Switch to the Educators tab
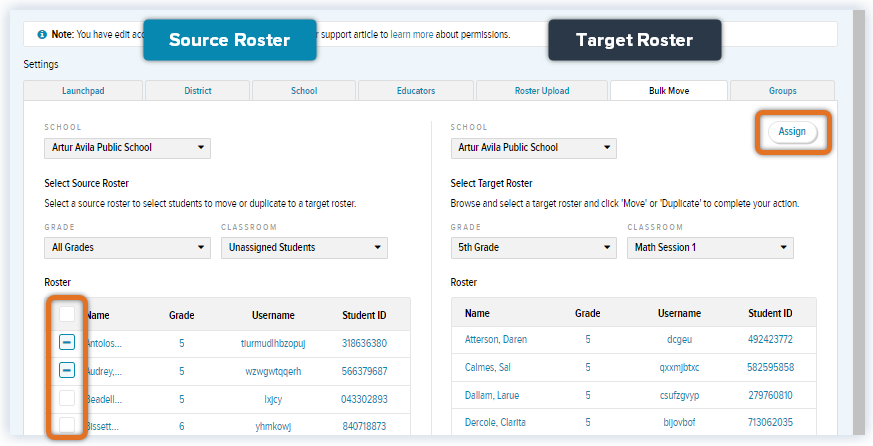The height and width of the screenshot is (446, 873). [416, 91]
